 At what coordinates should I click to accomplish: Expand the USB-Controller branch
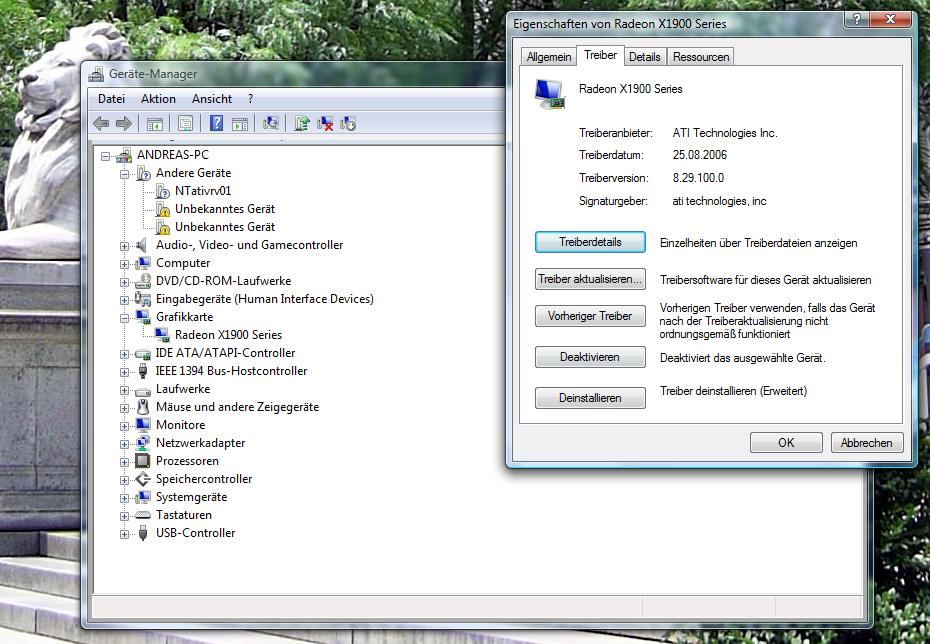tap(124, 534)
